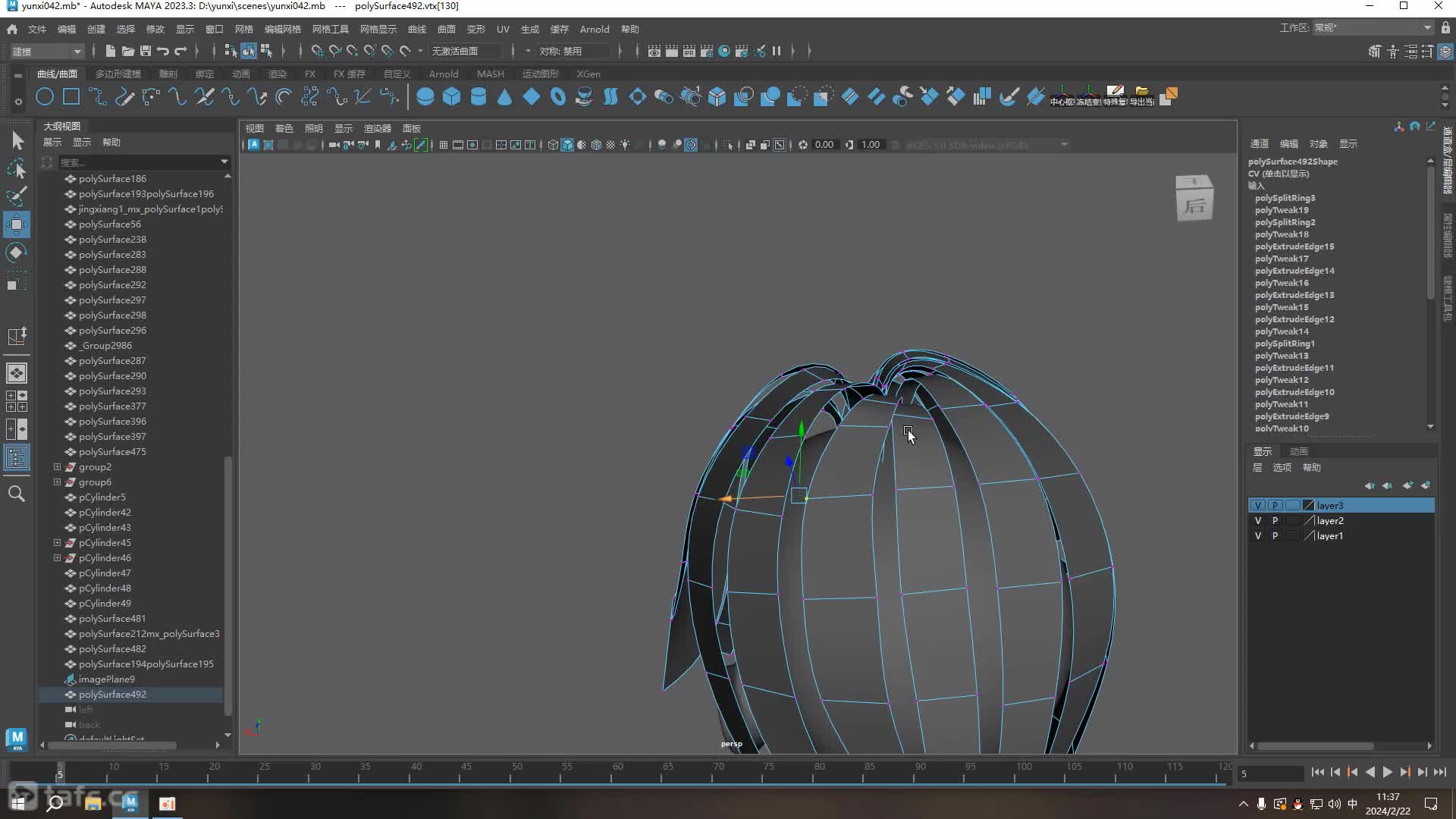Go to end of playback range
Viewport: 1456px width, 819px height.
(x=1440, y=772)
